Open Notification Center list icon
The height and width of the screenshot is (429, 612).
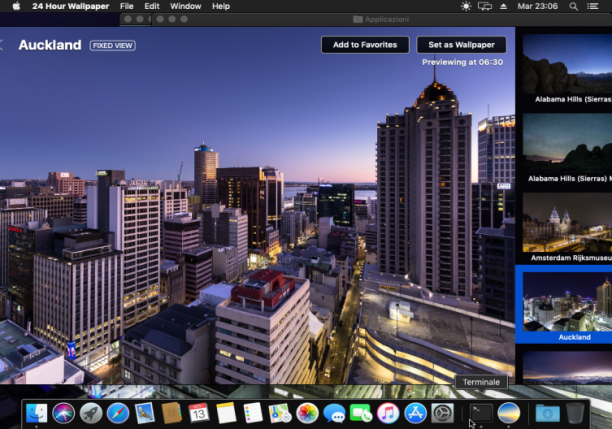point(593,6)
